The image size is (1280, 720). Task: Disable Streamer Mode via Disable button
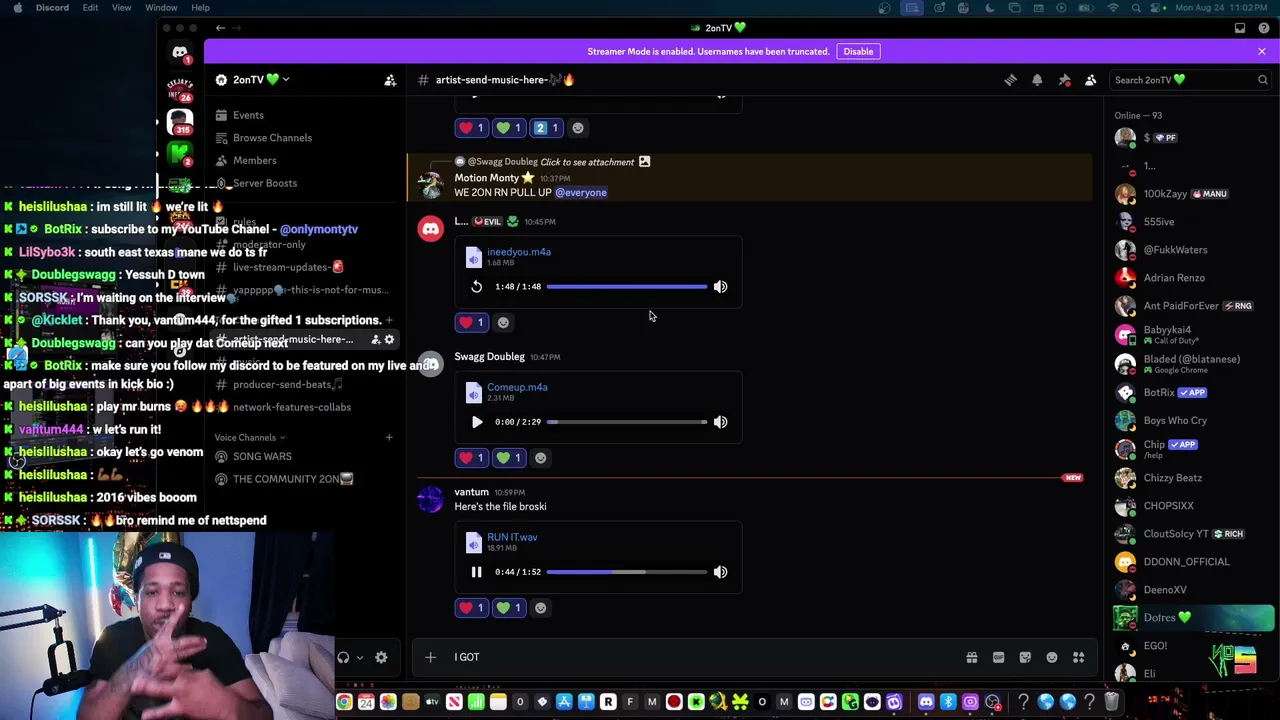click(858, 51)
